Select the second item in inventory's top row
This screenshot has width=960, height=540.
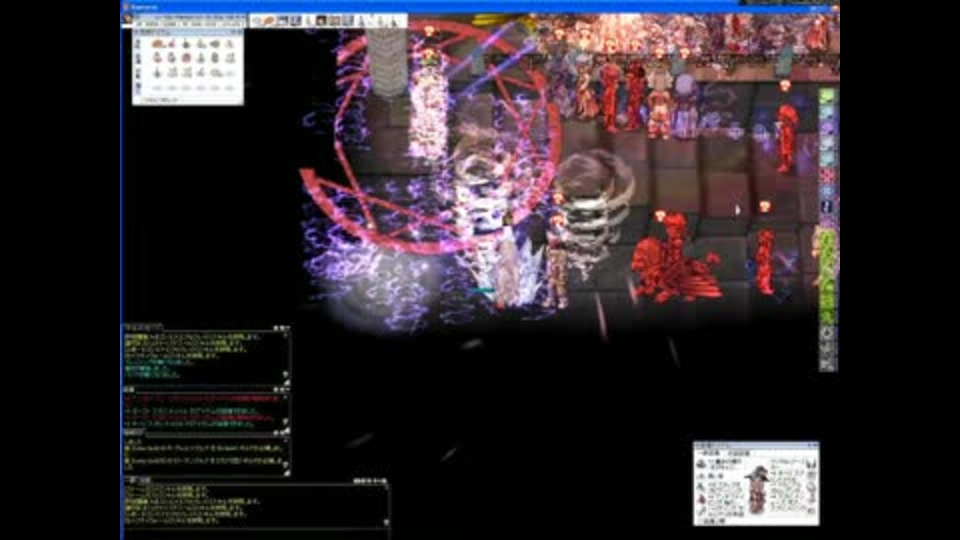tap(172, 44)
